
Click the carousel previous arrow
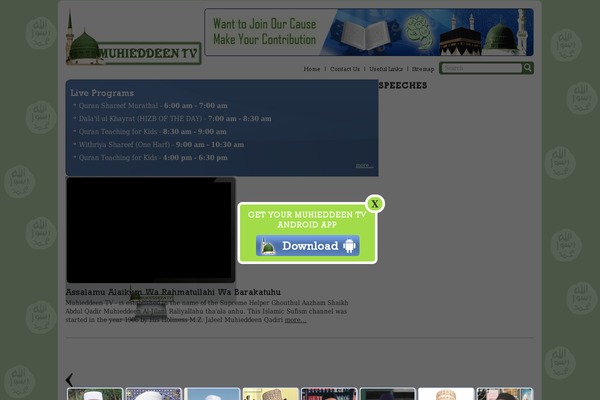(69, 380)
